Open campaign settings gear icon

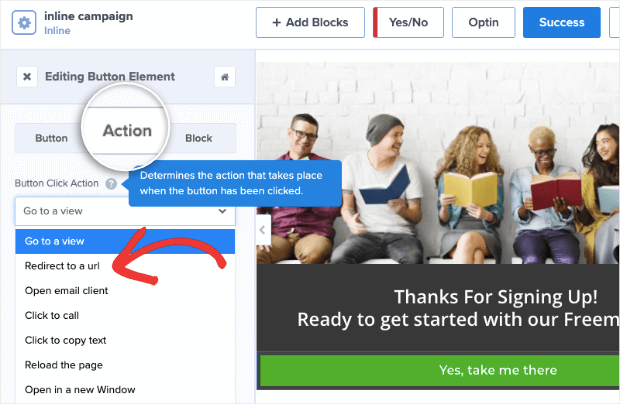pos(24,23)
